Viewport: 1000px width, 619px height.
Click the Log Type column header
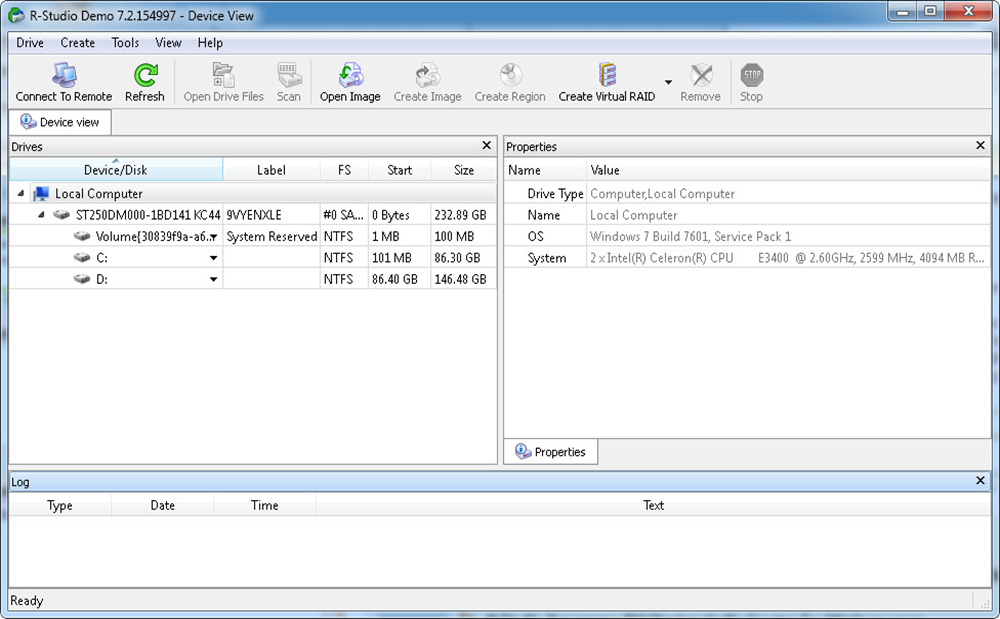(x=60, y=505)
